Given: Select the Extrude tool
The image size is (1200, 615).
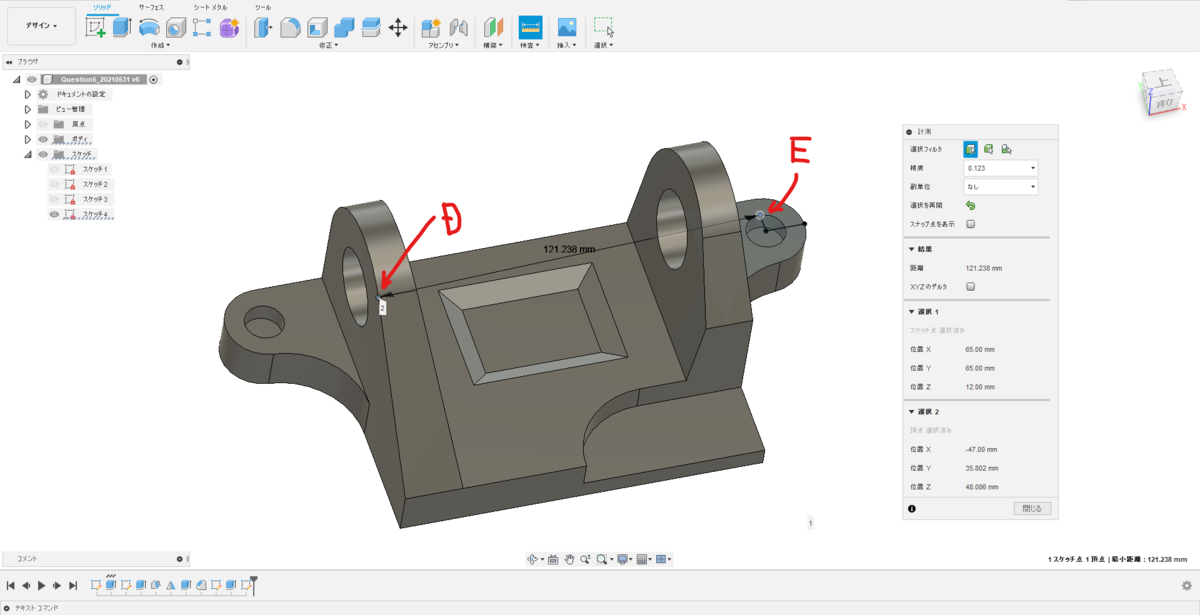Looking at the screenshot, I should click(x=122, y=28).
